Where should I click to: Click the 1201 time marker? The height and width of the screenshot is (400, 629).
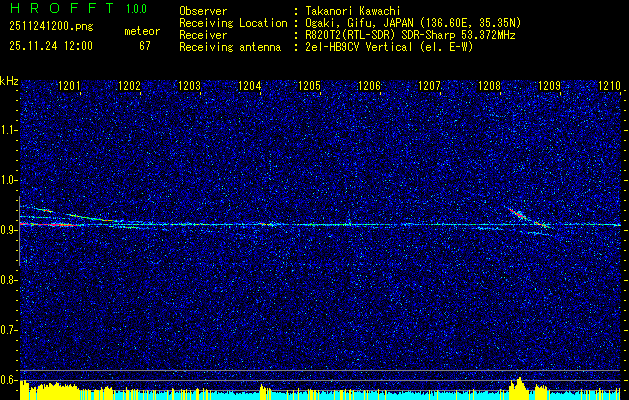[69, 86]
